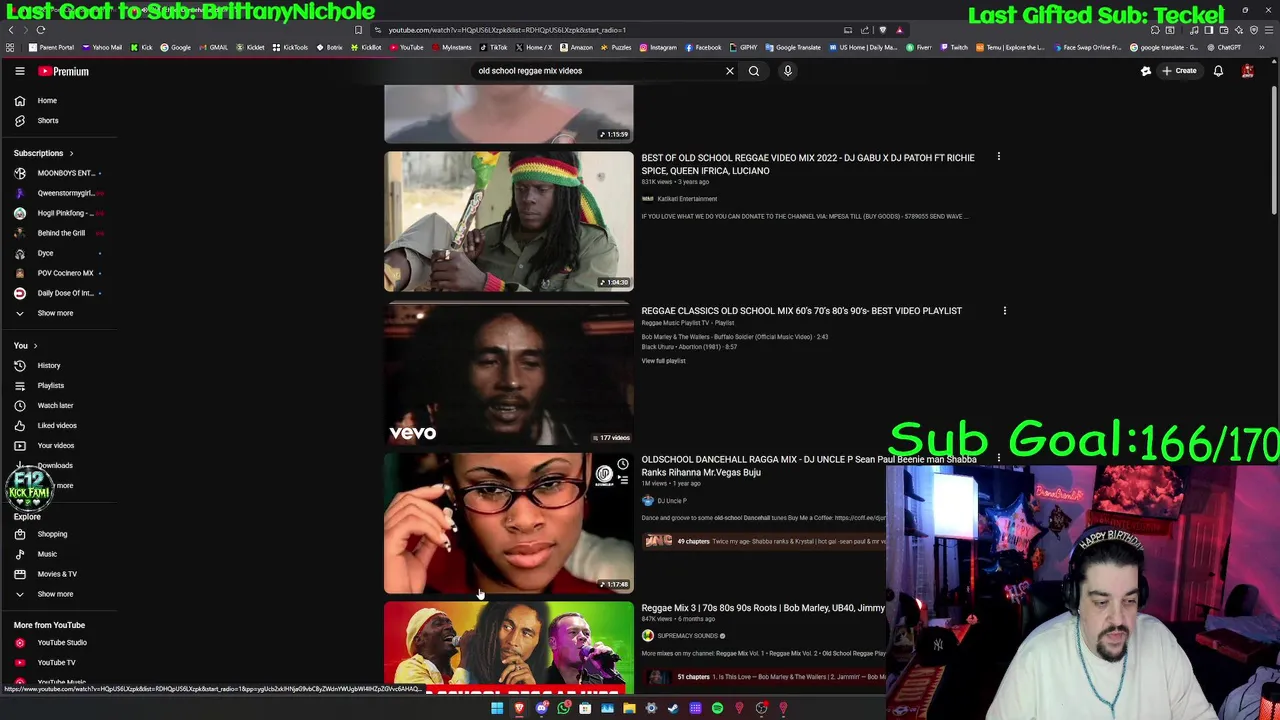Image resolution: width=1280 pixels, height=720 pixels.
Task: Click the Create button
Action: click(x=1180, y=71)
